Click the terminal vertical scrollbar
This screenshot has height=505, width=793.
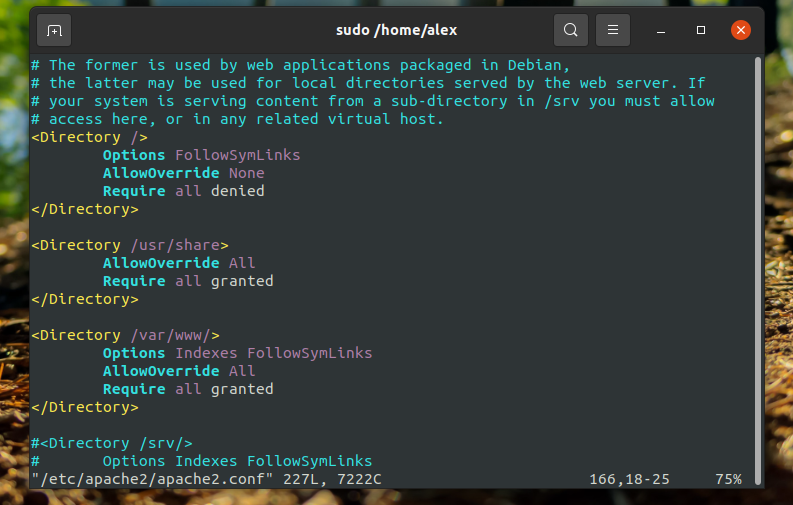(758, 270)
